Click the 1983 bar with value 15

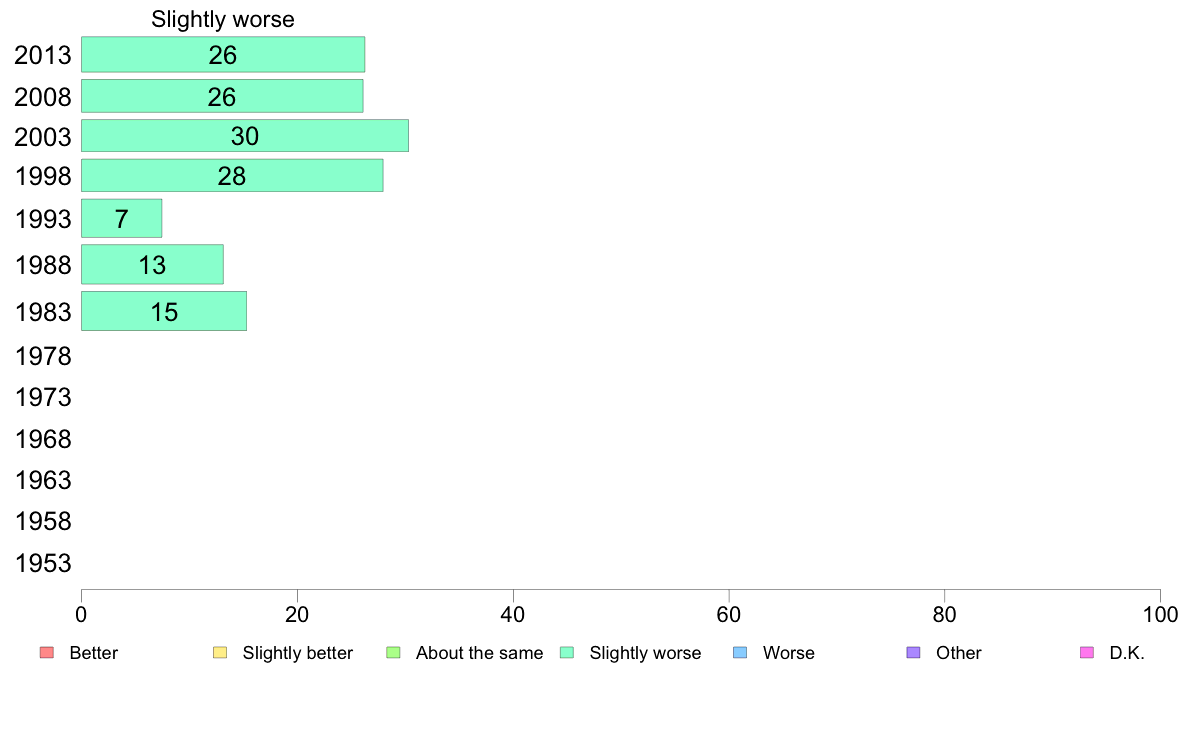pos(164,312)
